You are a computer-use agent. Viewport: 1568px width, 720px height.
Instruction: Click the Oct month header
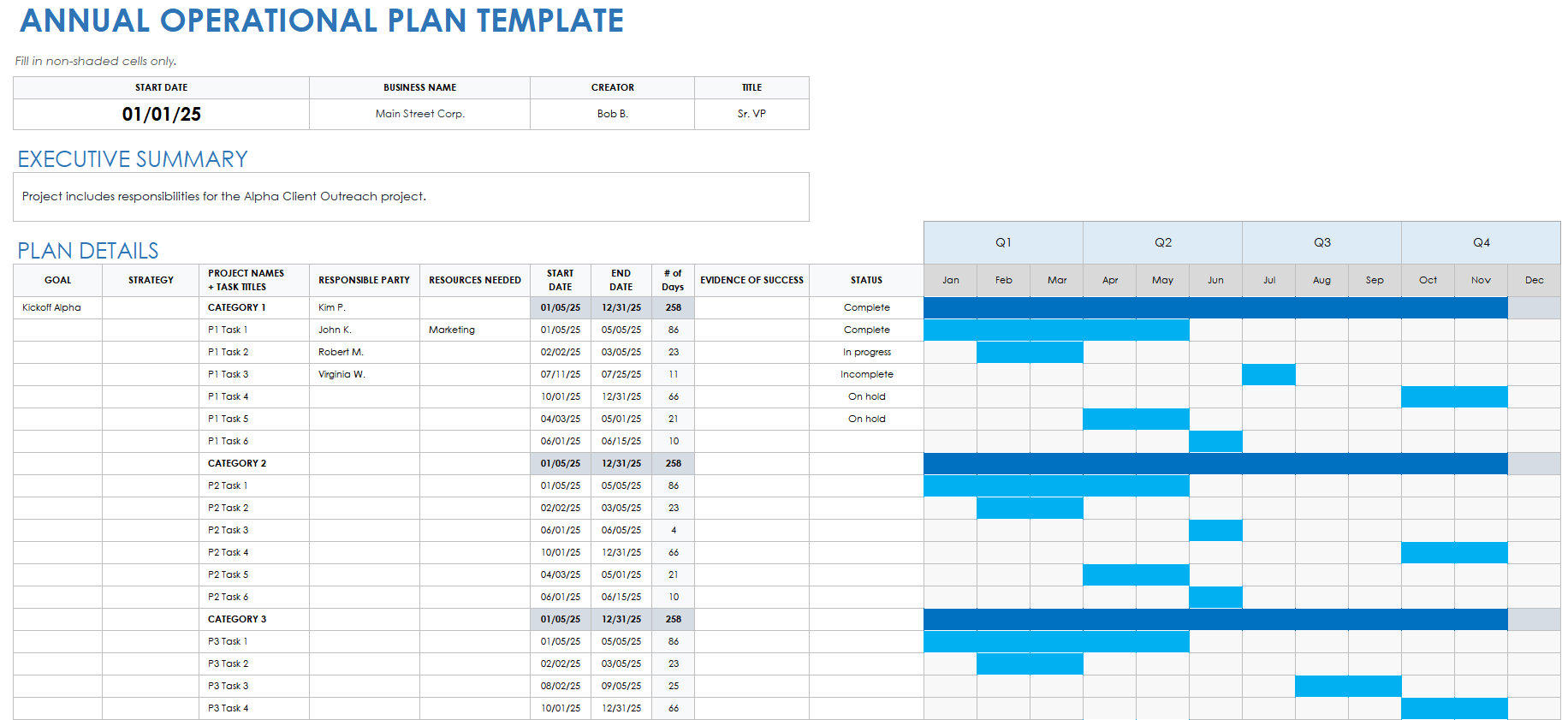pos(1428,280)
